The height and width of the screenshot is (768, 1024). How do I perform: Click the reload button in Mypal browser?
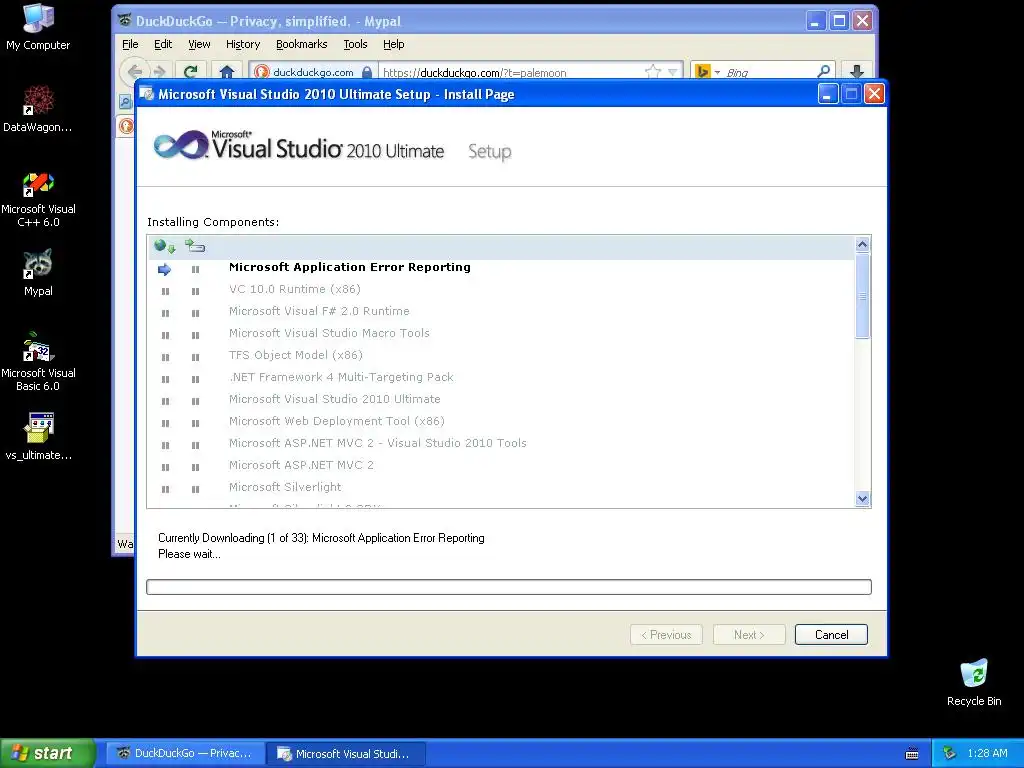(x=191, y=72)
